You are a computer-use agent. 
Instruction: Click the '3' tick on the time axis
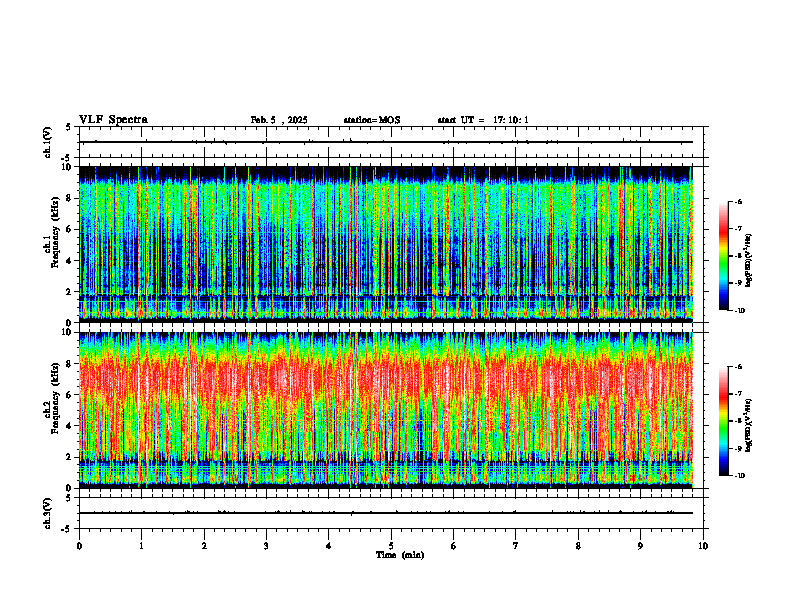coord(266,546)
